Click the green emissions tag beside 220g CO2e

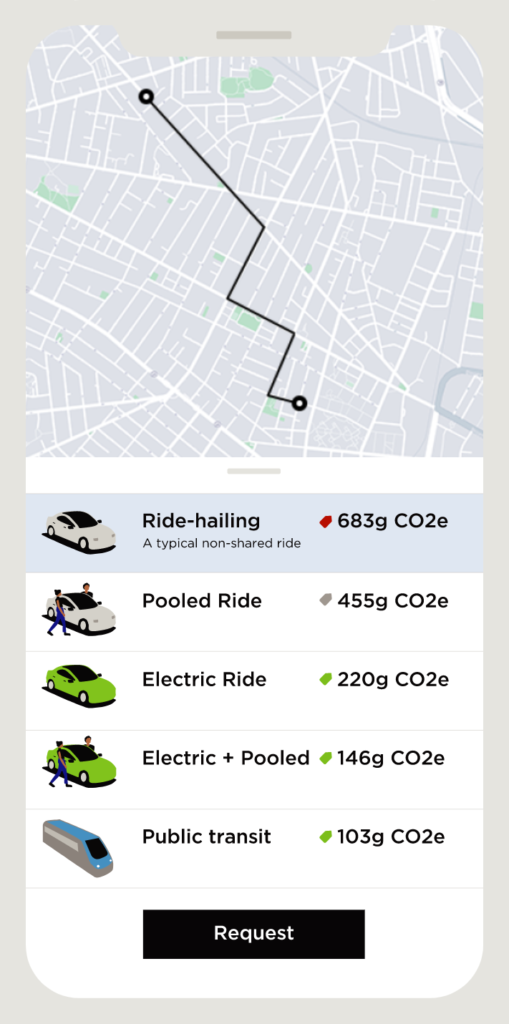click(325, 679)
